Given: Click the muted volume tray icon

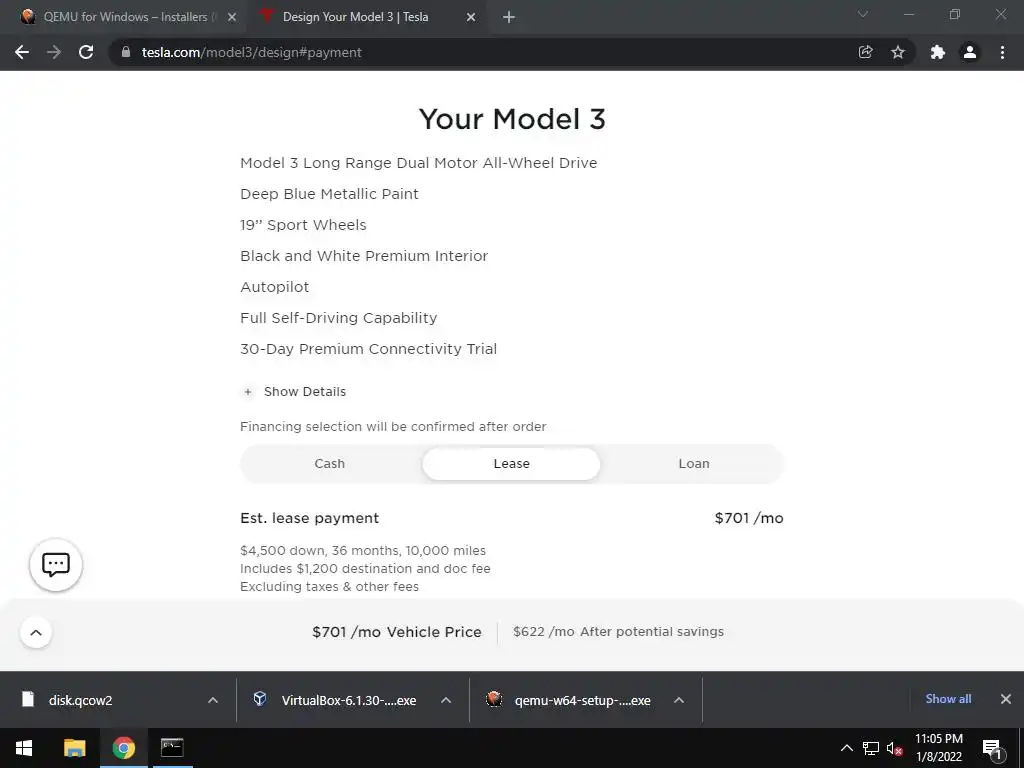Looking at the screenshot, I should [894, 748].
